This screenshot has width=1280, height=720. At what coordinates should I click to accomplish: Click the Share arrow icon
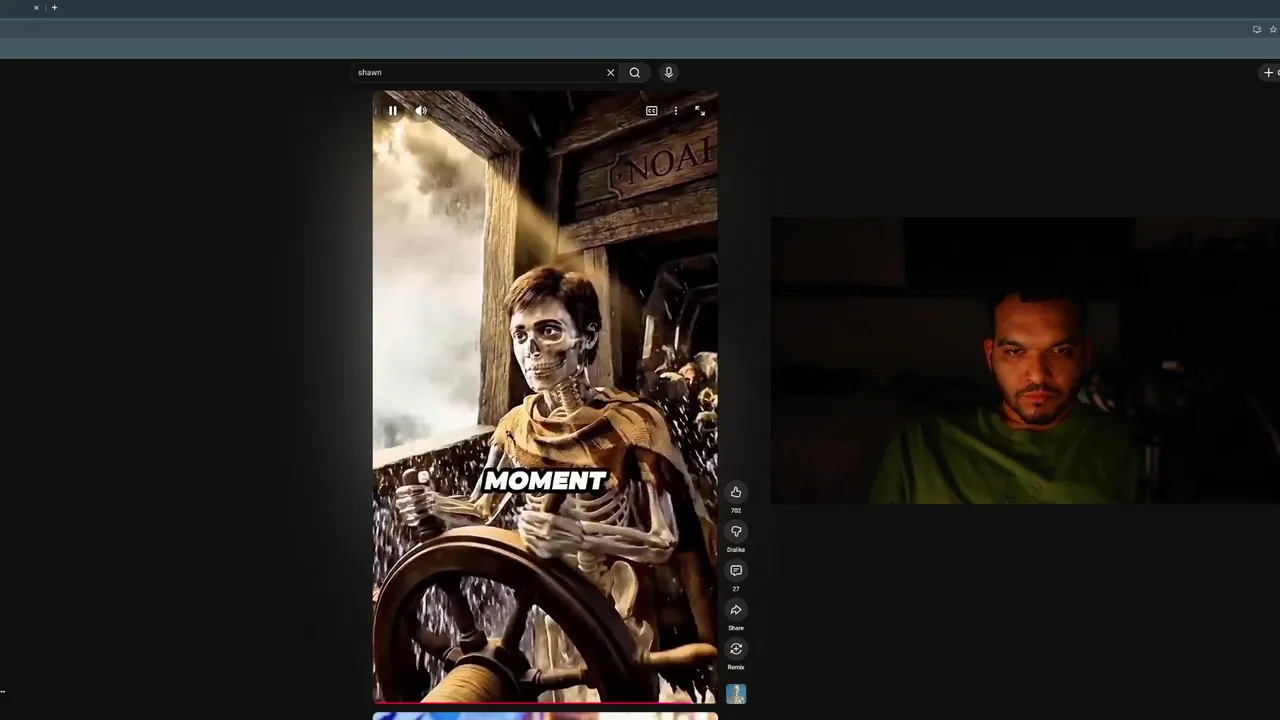pyautogui.click(x=736, y=610)
